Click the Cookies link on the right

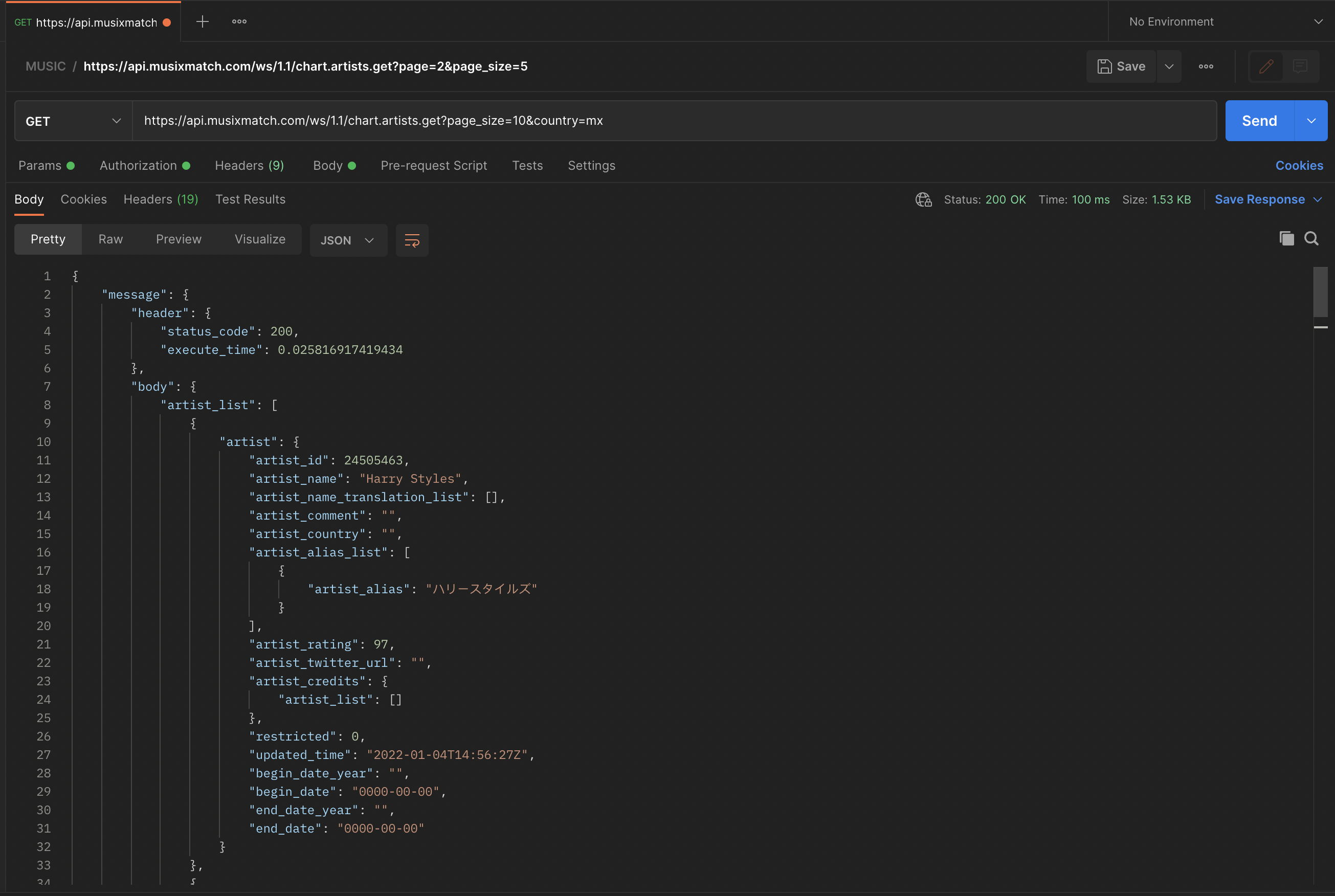coord(1299,165)
